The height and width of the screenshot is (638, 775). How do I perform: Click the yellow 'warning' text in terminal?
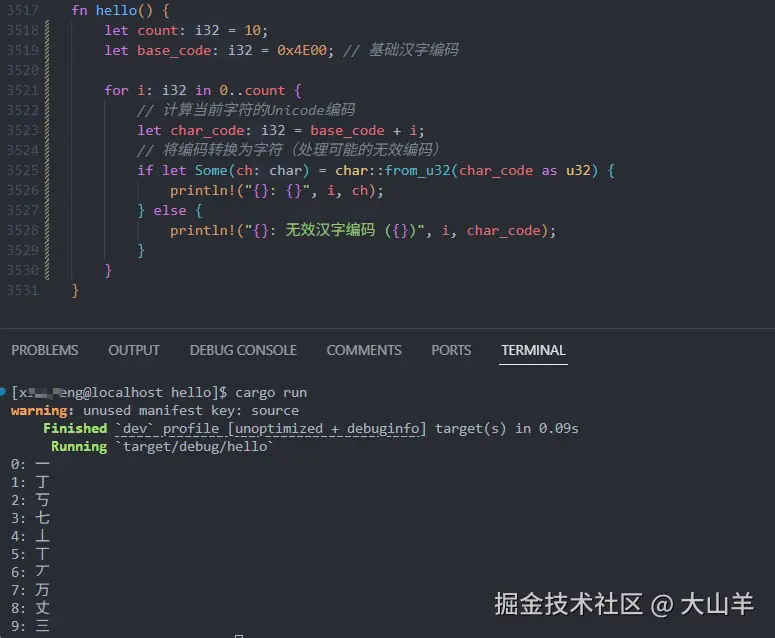pos(39,410)
